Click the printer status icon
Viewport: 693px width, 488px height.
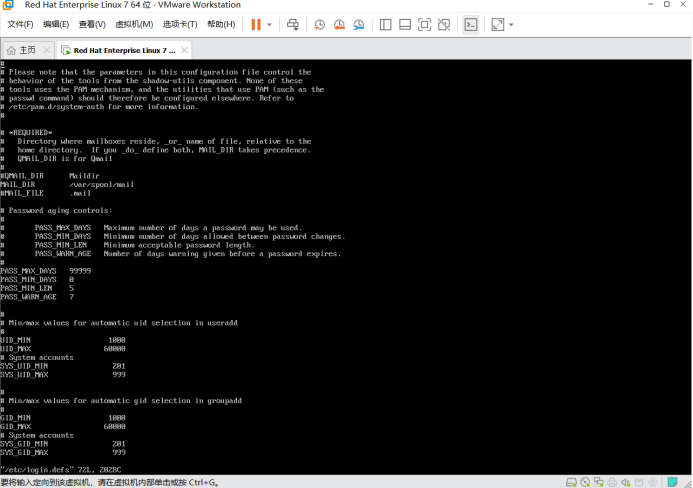point(612,482)
